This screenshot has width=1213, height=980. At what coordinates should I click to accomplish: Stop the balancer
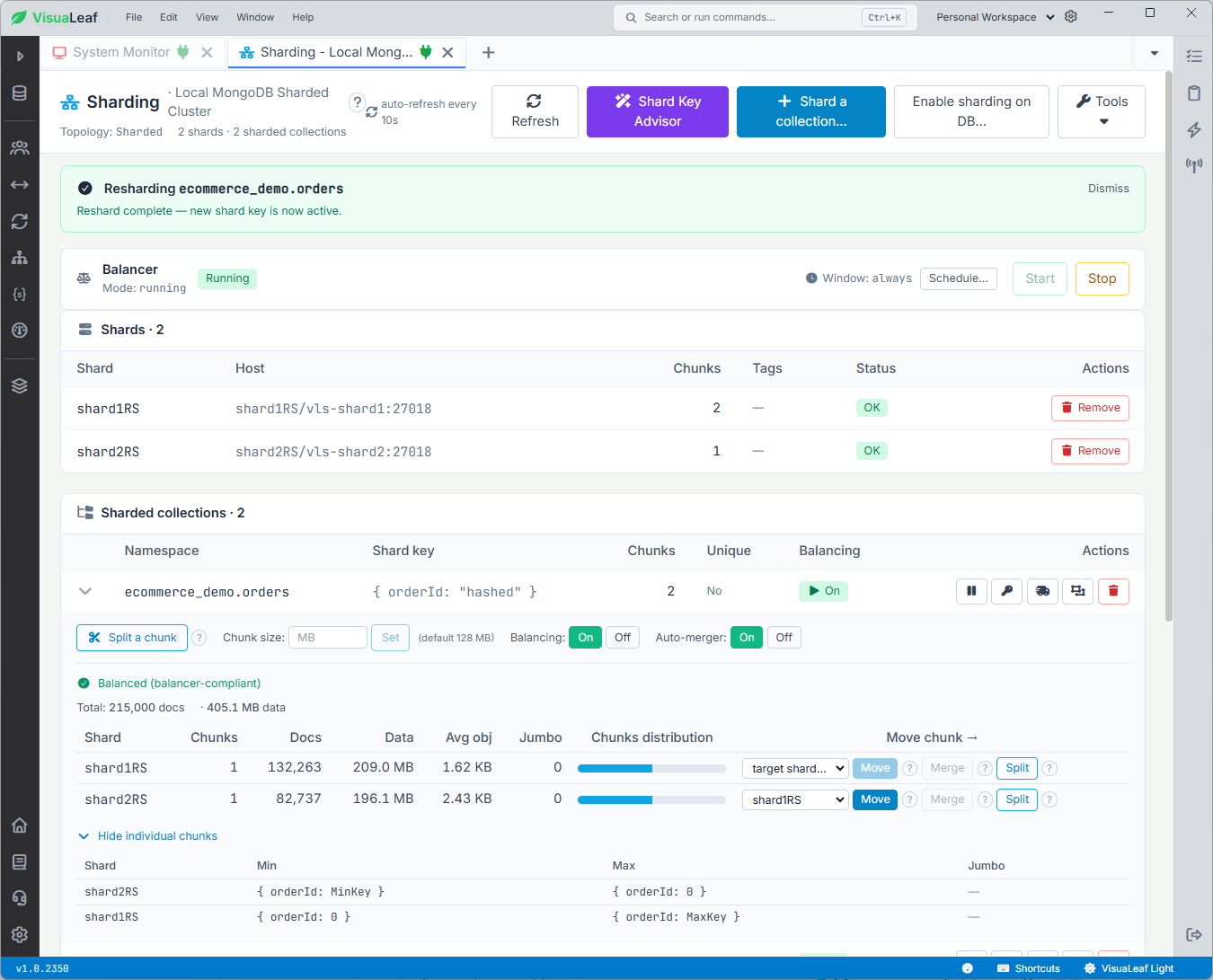pyautogui.click(x=1102, y=278)
